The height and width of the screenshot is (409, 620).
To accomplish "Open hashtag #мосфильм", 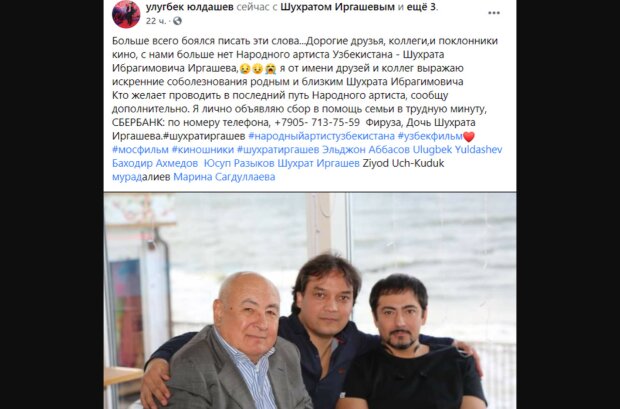I will [x=140, y=150].
